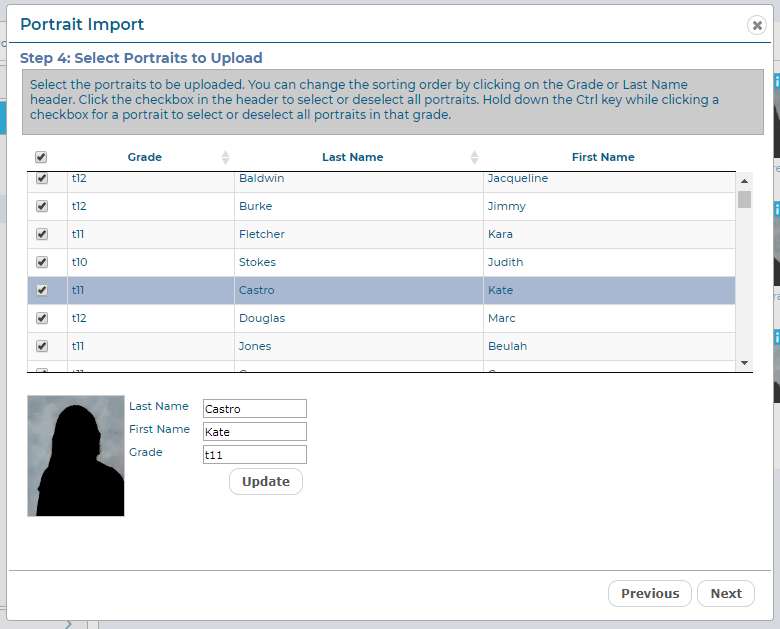The image size is (780, 629).
Task: Click the Judith first name cell
Action: [x=609, y=262]
